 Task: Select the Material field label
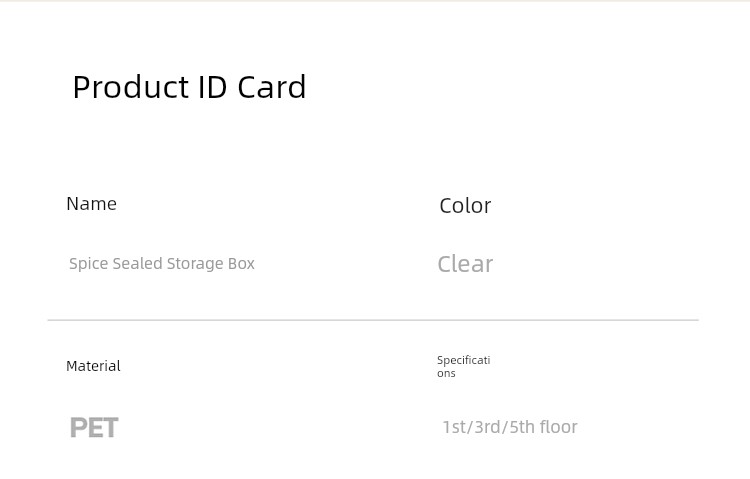(93, 366)
